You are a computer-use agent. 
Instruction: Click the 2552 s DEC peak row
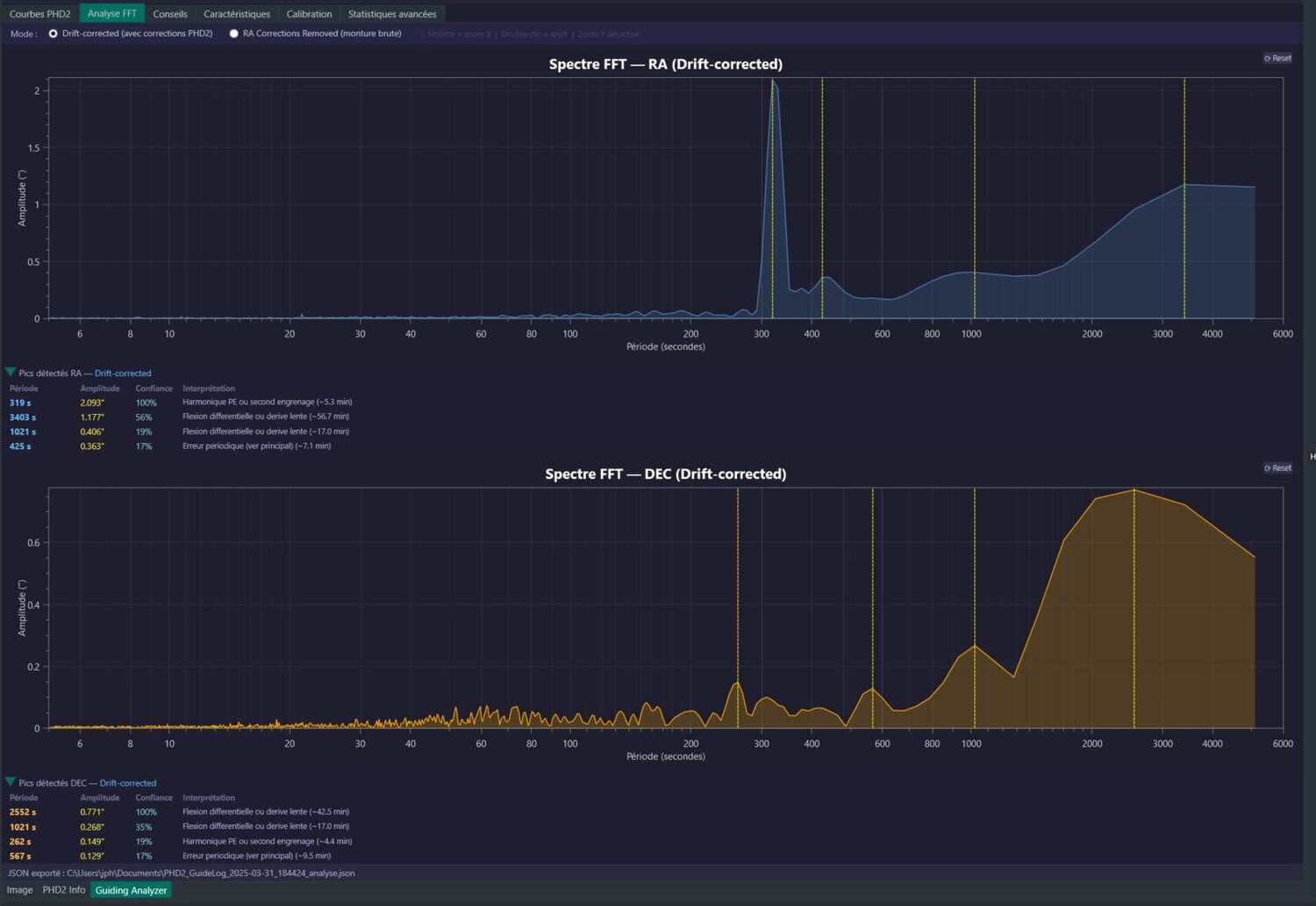[x=181, y=812]
